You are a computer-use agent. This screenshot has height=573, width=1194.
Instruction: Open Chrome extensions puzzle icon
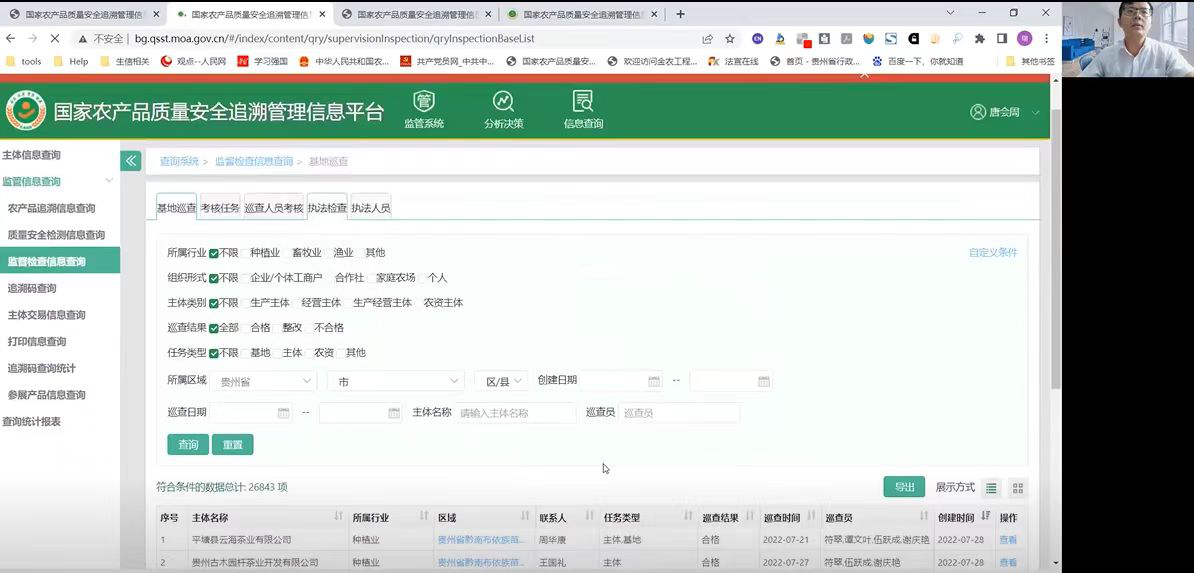pos(980,38)
